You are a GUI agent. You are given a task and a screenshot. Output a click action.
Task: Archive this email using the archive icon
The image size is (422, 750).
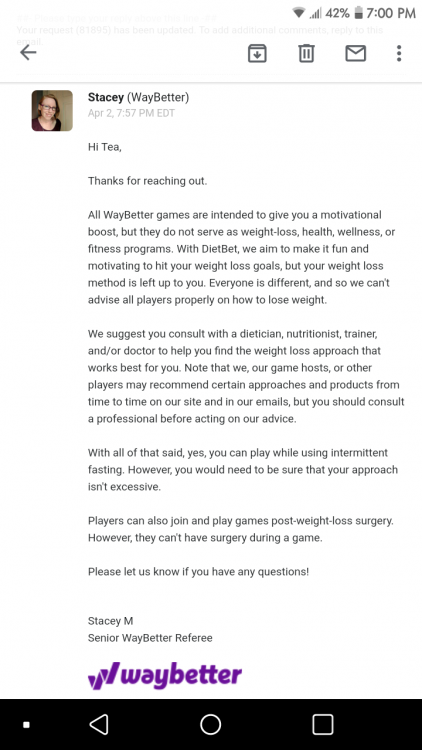[x=257, y=53]
